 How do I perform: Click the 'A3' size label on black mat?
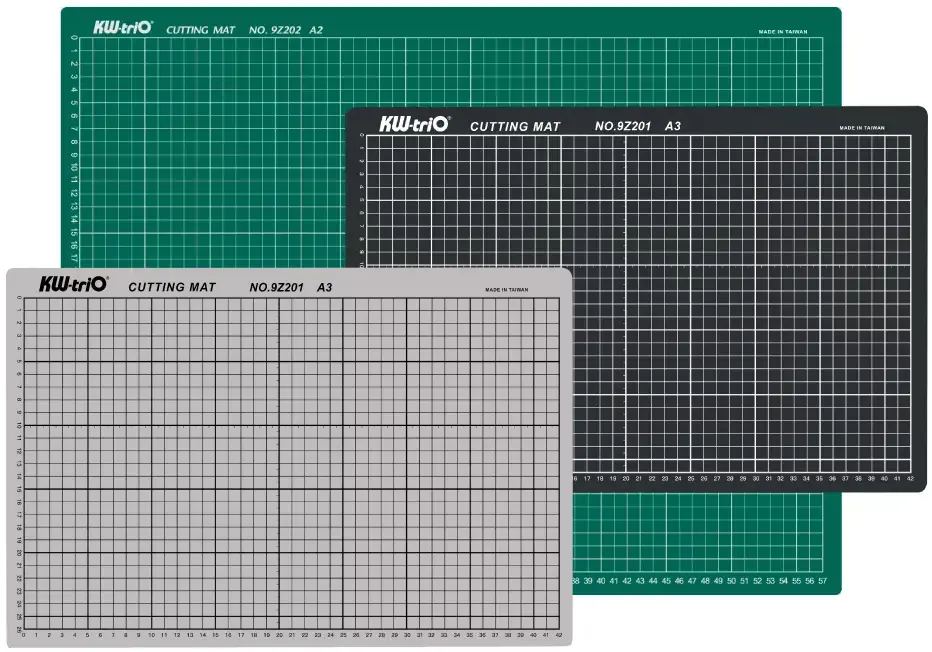(x=673, y=126)
